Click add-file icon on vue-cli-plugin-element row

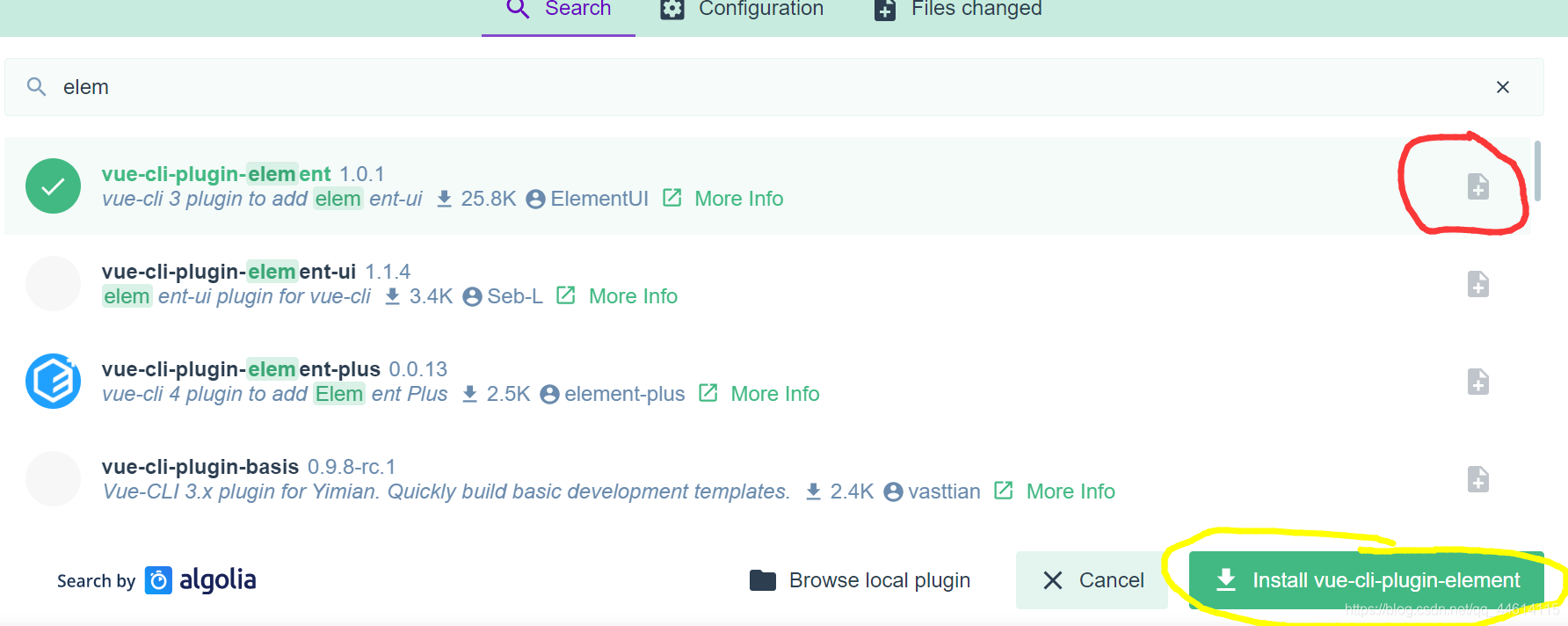tap(1478, 186)
